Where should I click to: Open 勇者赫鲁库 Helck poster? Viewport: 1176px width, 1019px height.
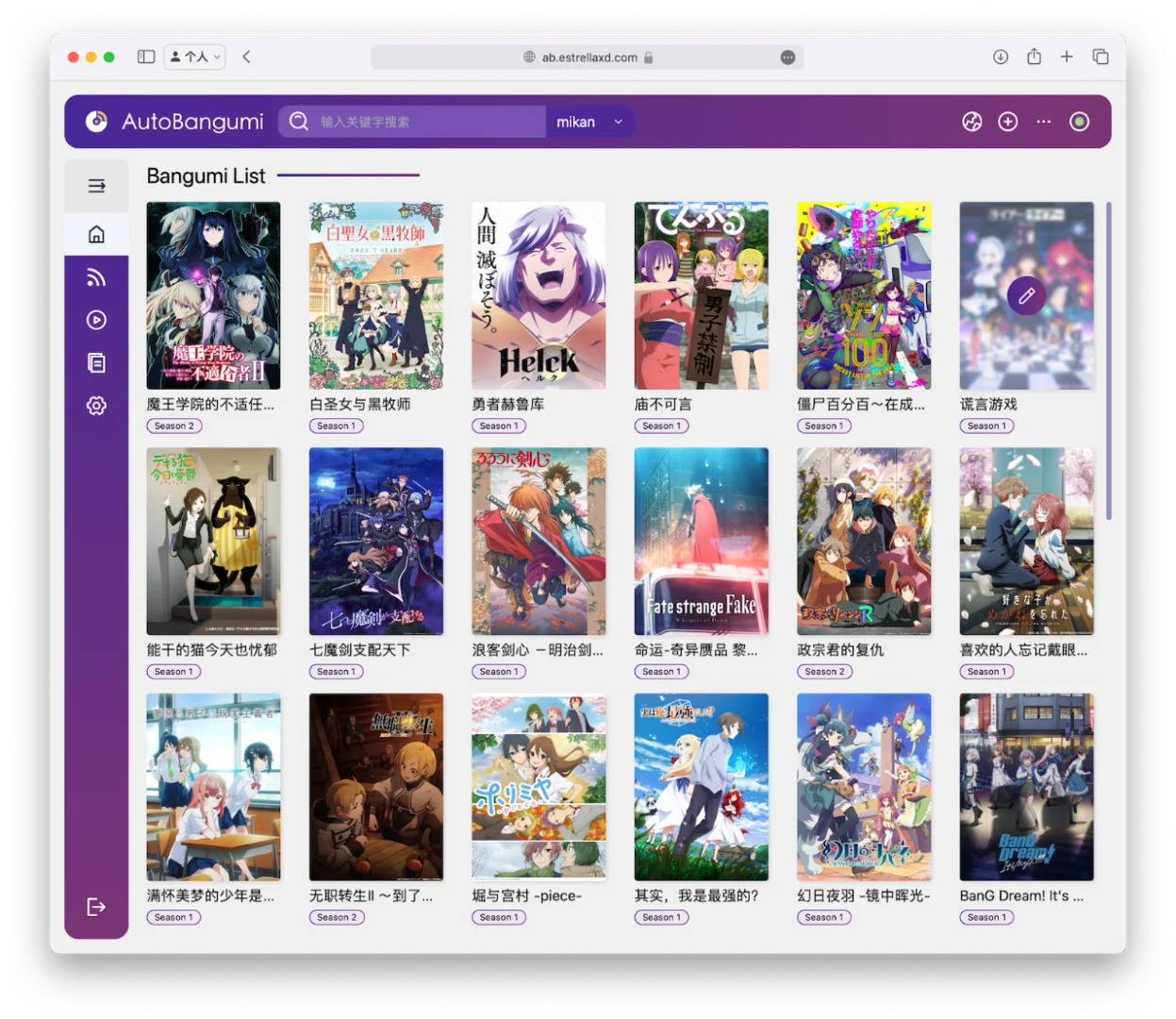click(x=538, y=295)
